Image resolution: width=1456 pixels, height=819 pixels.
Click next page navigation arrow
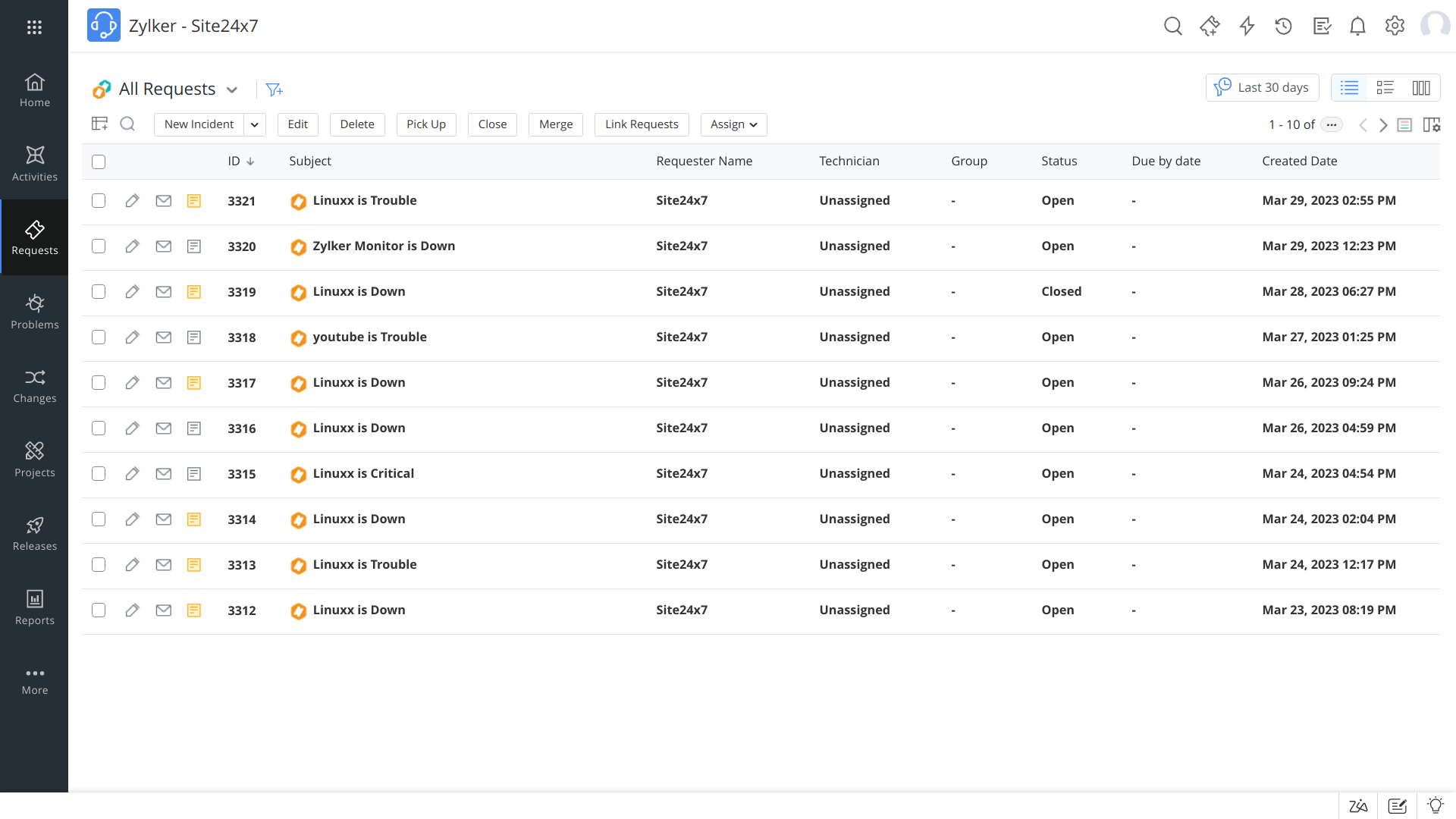[x=1384, y=124]
